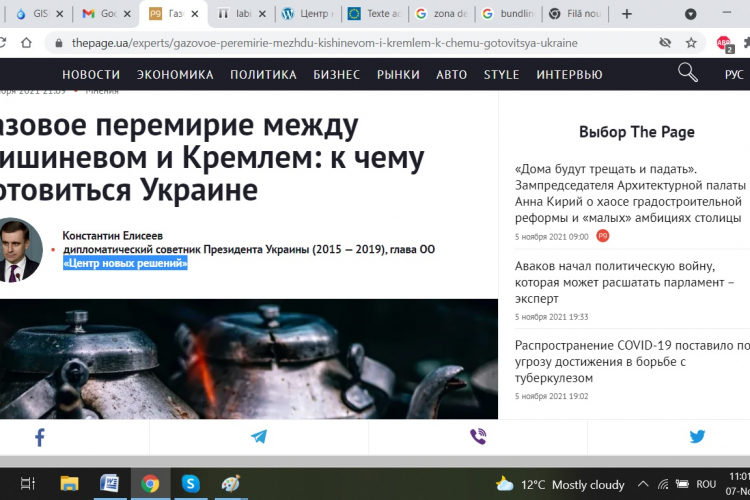This screenshot has width=750, height=500.
Task: Share article on Twitter
Action: [697, 437]
